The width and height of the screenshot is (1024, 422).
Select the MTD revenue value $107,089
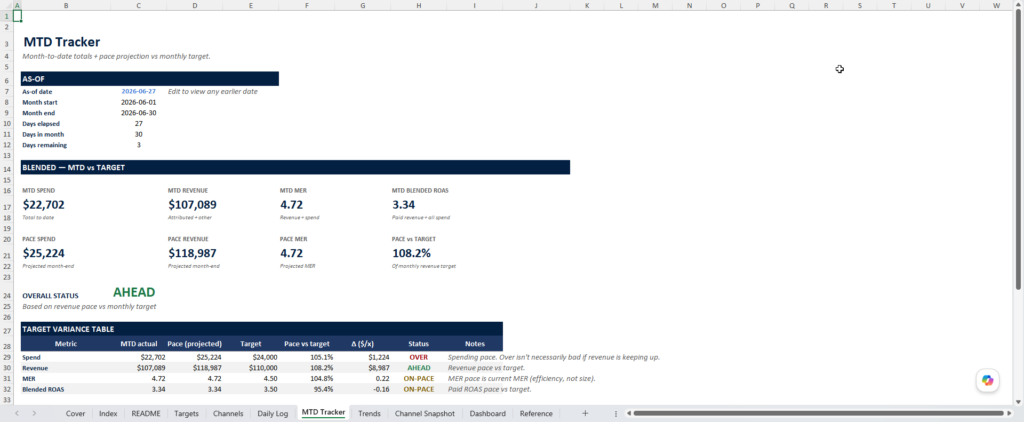tap(192, 205)
